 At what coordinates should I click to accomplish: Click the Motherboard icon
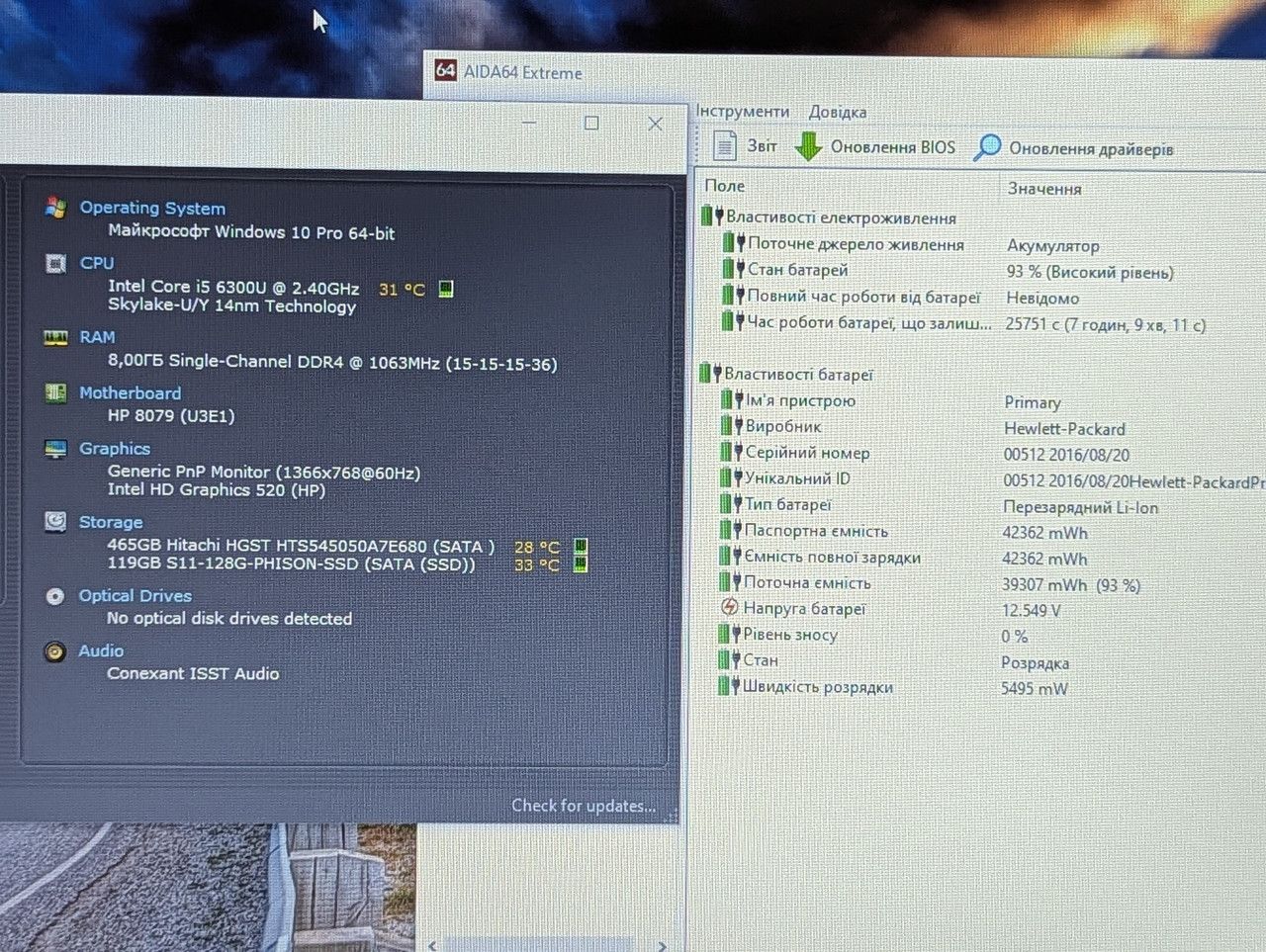point(55,392)
